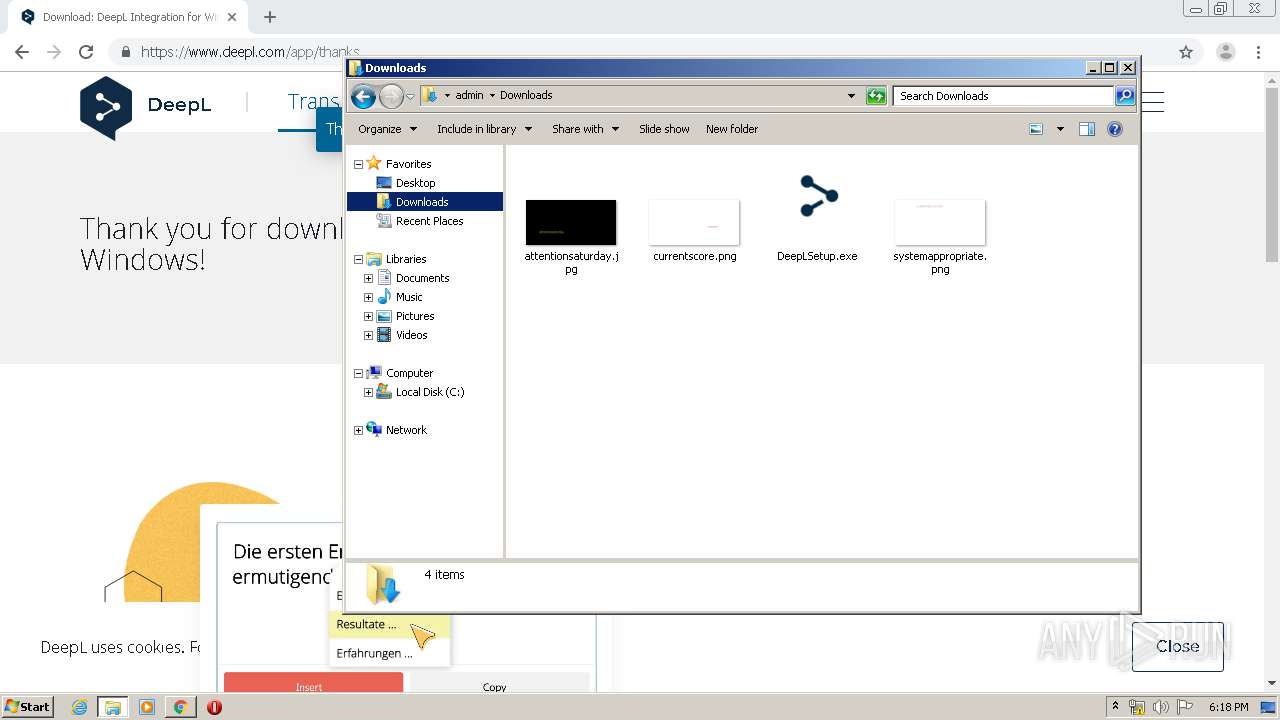
Task: Expand the Pictures library node
Action: (368, 316)
